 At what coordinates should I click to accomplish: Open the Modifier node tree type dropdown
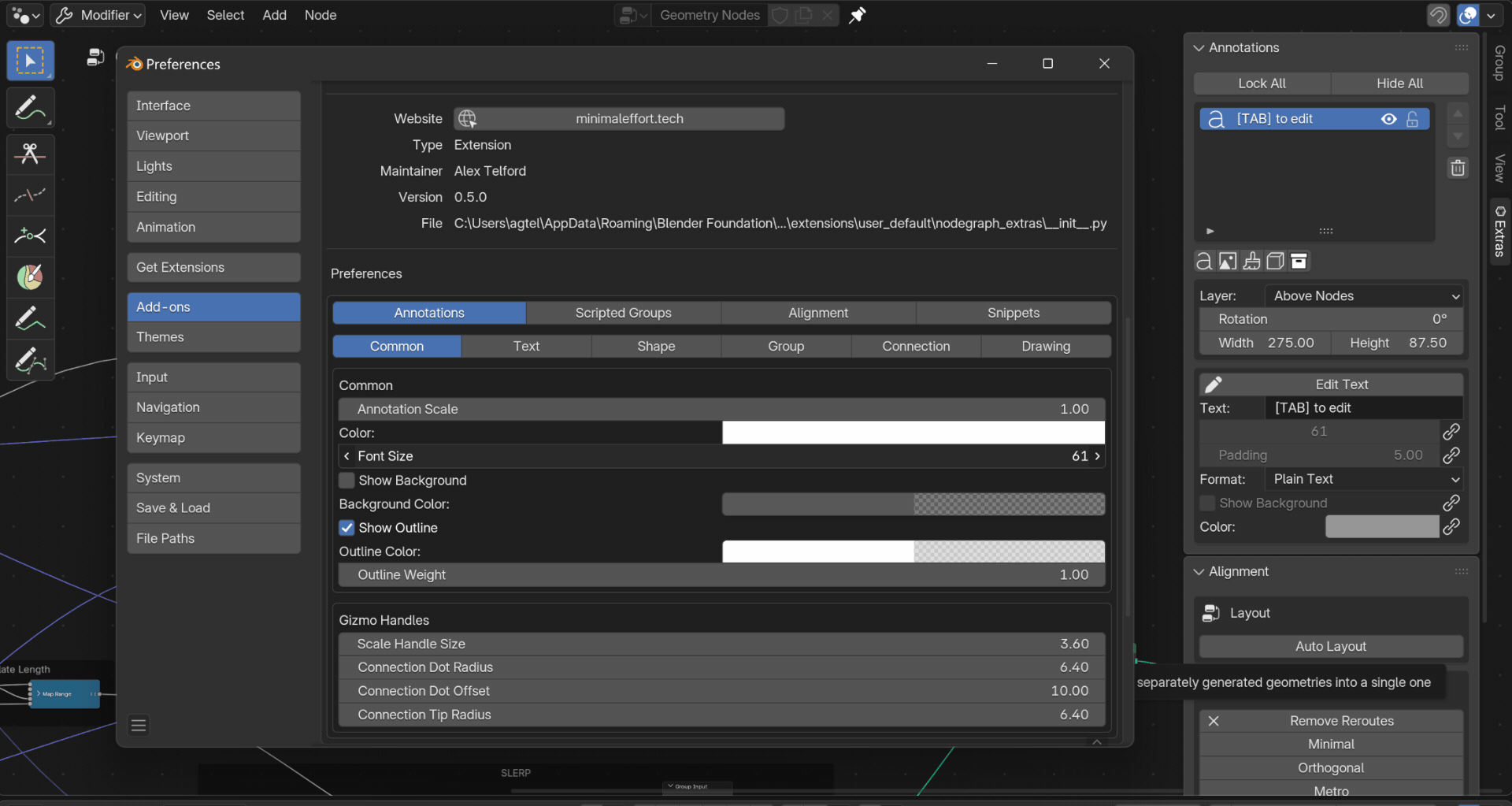click(x=98, y=15)
